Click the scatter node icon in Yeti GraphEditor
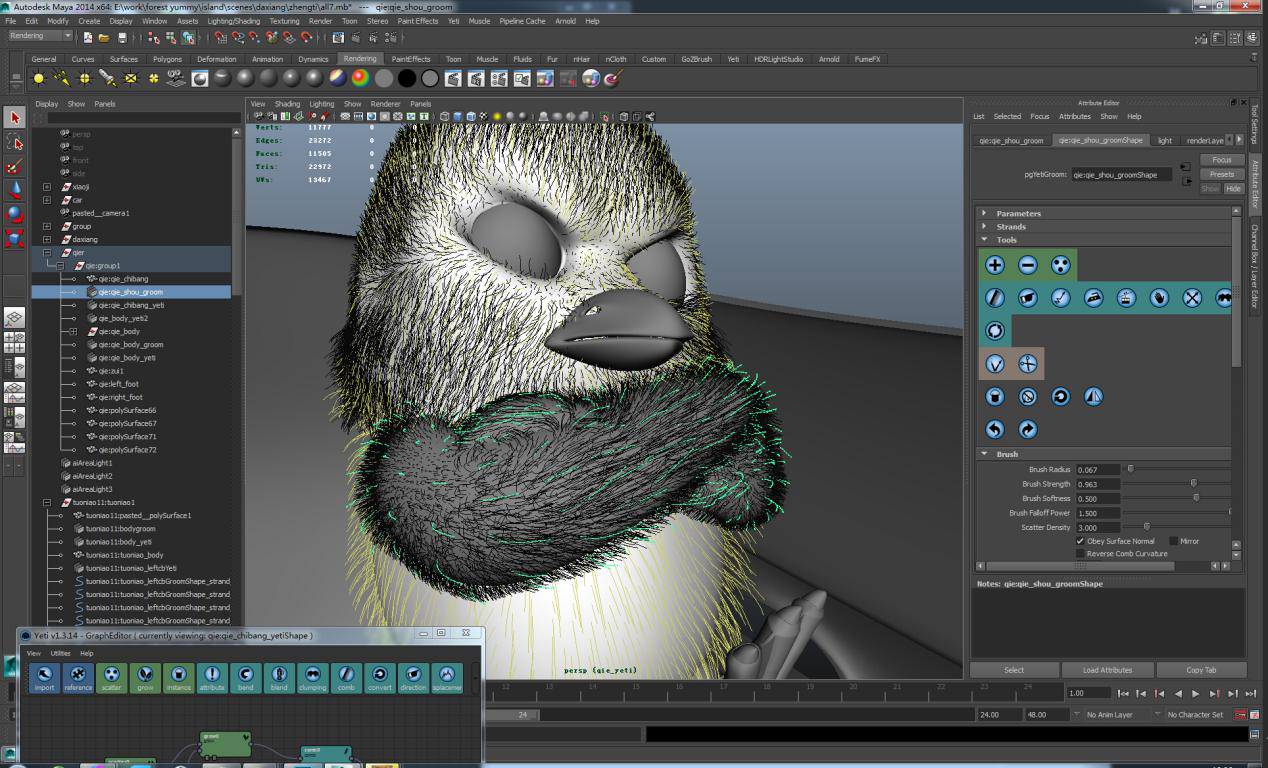Viewport: 1268px width, 768px height. [111, 675]
